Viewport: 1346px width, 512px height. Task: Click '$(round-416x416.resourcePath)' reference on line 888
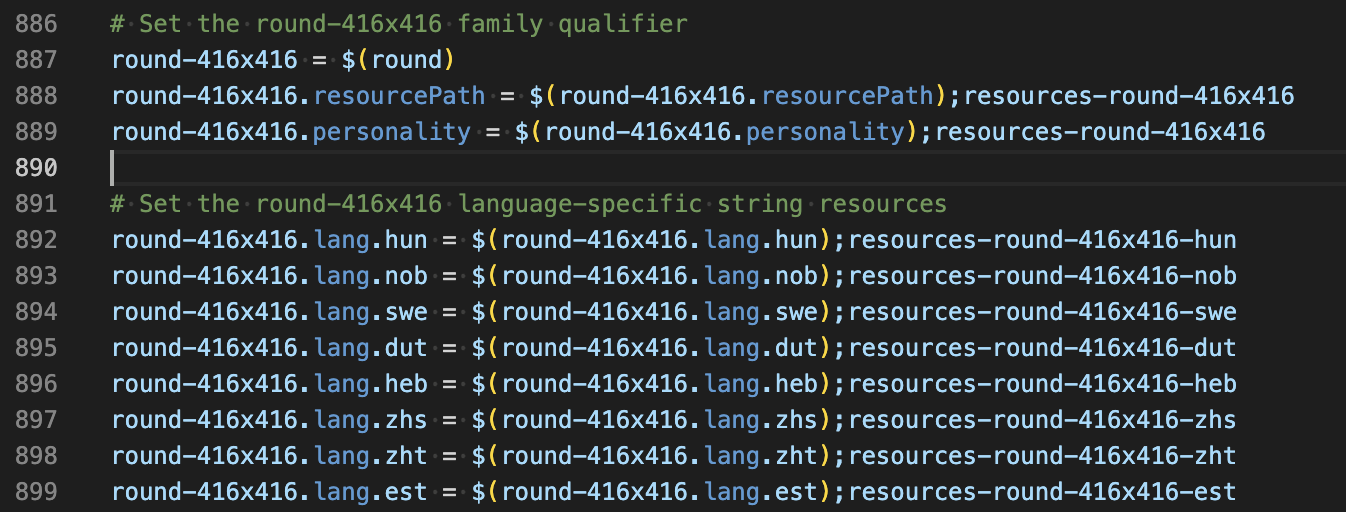pos(739,96)
